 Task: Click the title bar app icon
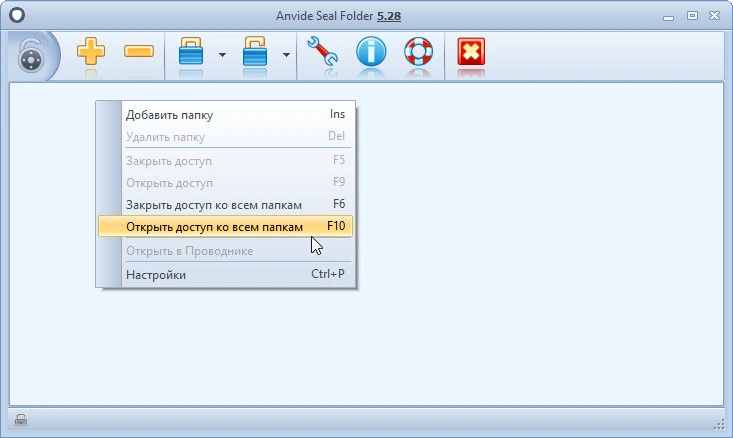point(17,15)
